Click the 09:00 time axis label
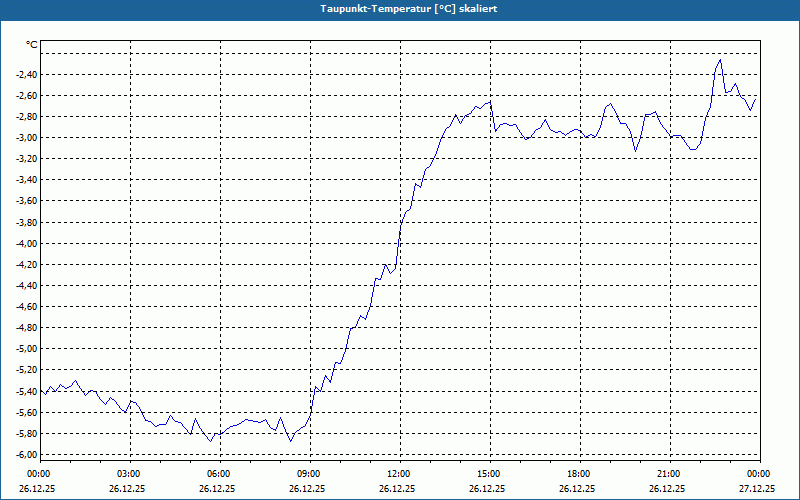Screen dimensions: 800x500 click(x=310, y=474)
